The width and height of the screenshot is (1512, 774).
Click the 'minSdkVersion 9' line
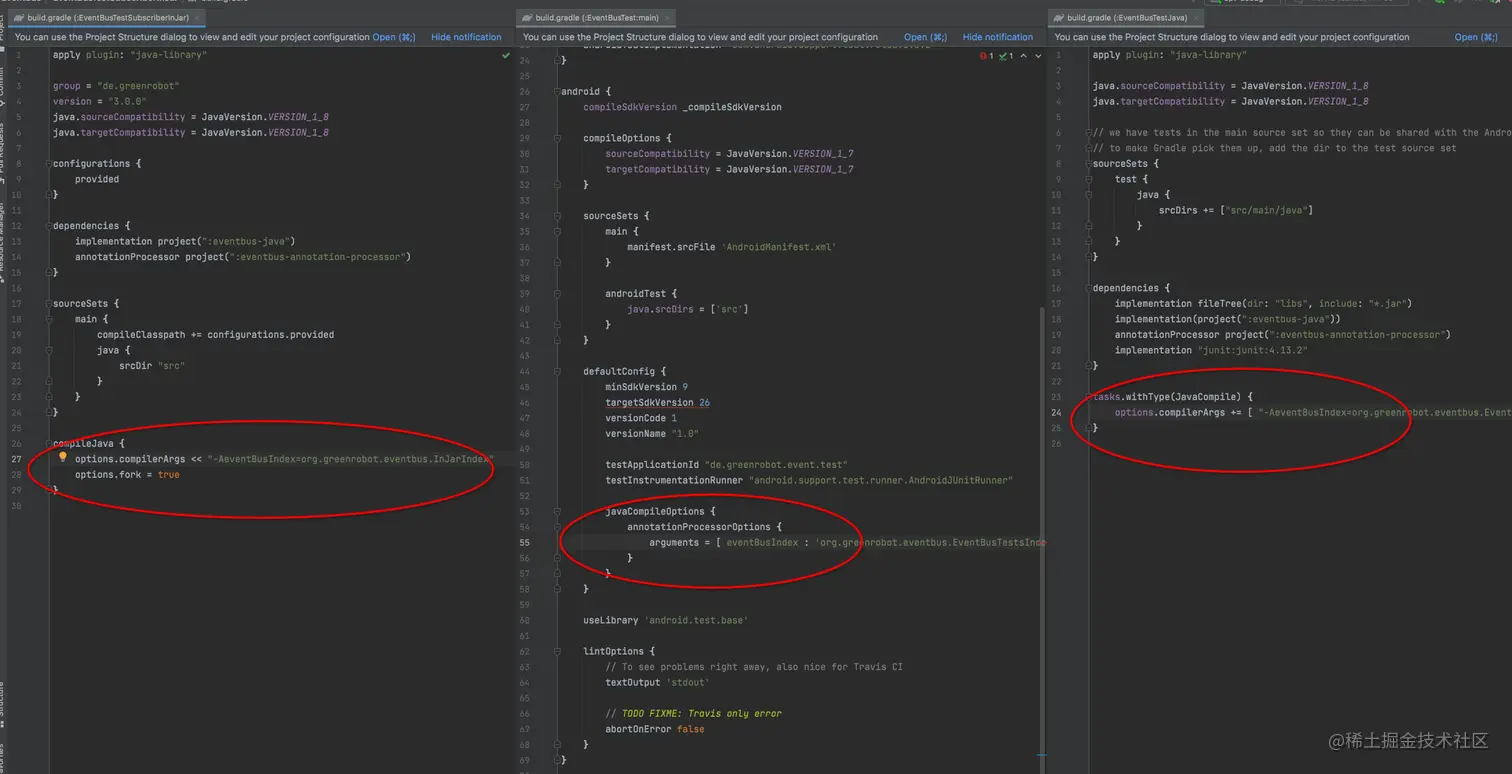pyautogui.click(x=646, y=387)
